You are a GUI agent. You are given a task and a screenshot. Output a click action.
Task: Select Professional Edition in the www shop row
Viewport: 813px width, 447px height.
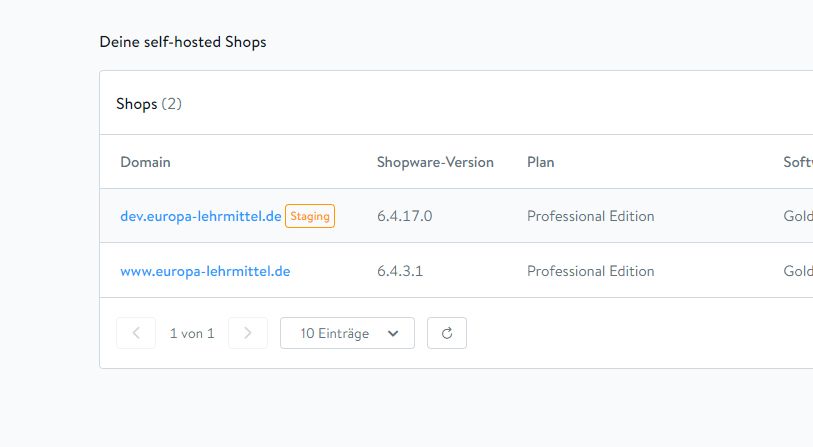590,271
